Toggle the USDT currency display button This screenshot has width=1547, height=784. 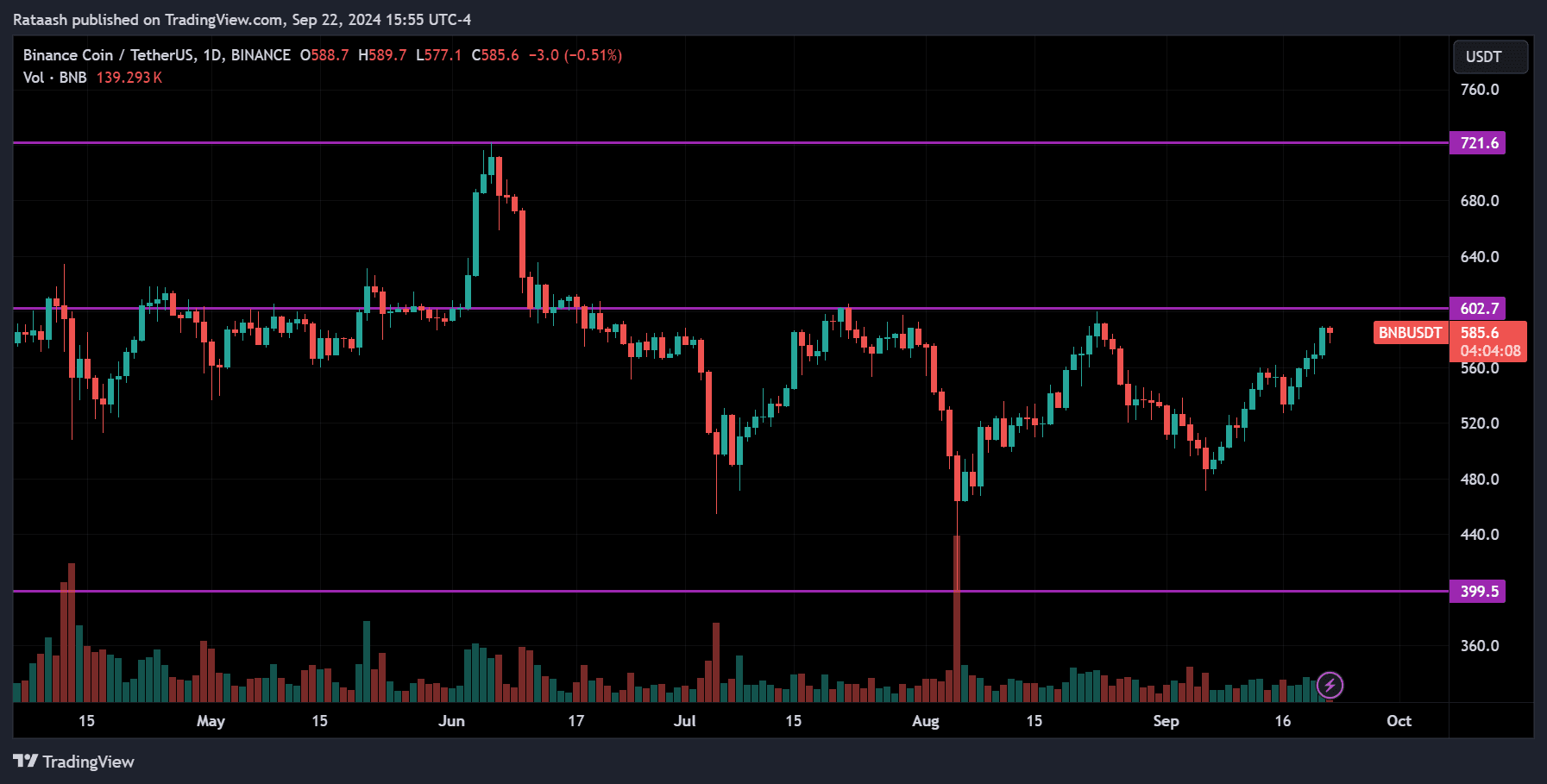(1490, 57)
